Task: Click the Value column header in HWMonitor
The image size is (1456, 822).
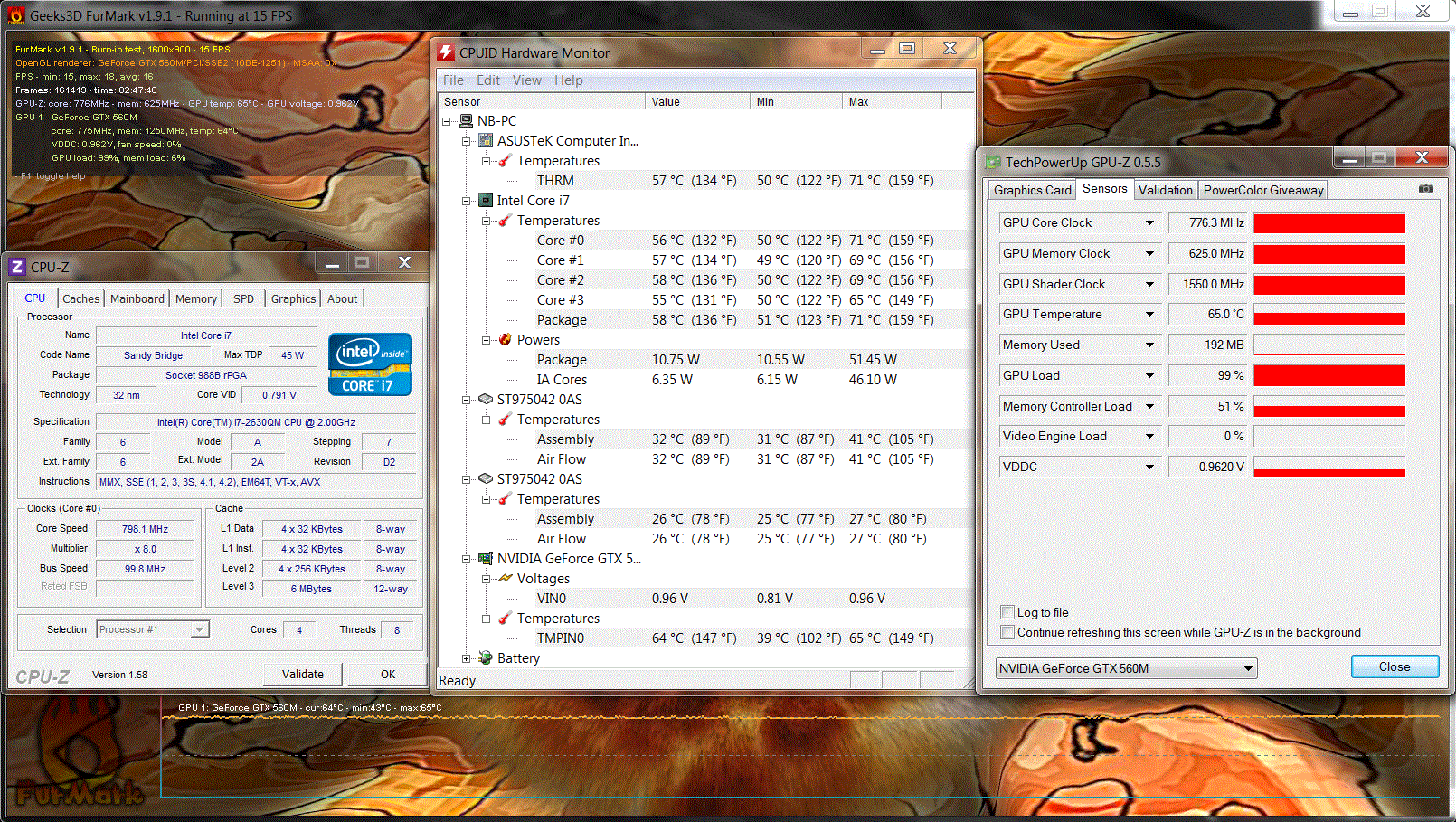Action: pos(697,101)
